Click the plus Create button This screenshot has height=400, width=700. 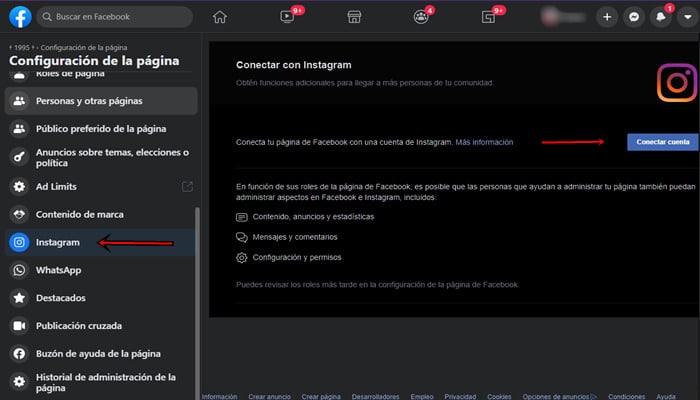click(607, 17)
